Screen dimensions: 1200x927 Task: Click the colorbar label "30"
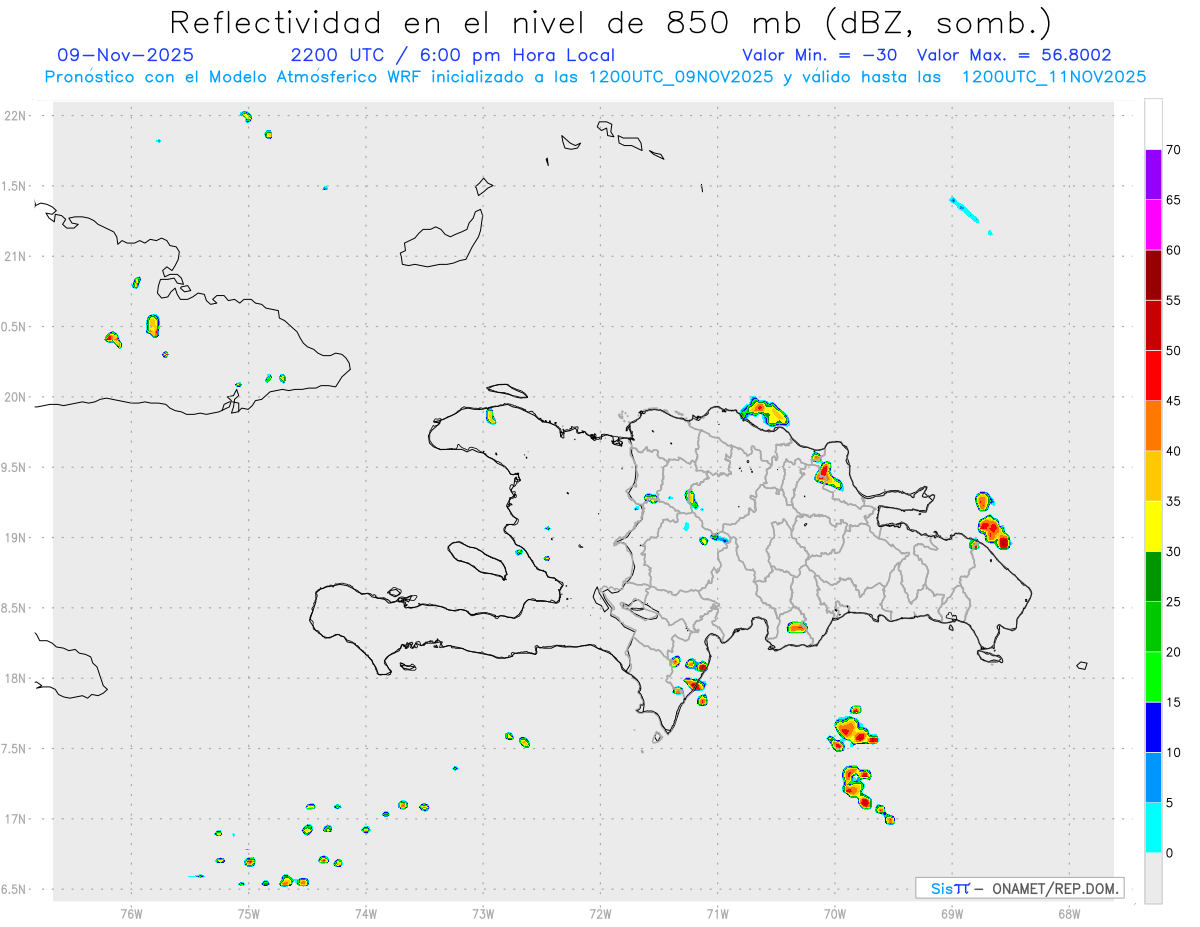[x=1173, y=552]
